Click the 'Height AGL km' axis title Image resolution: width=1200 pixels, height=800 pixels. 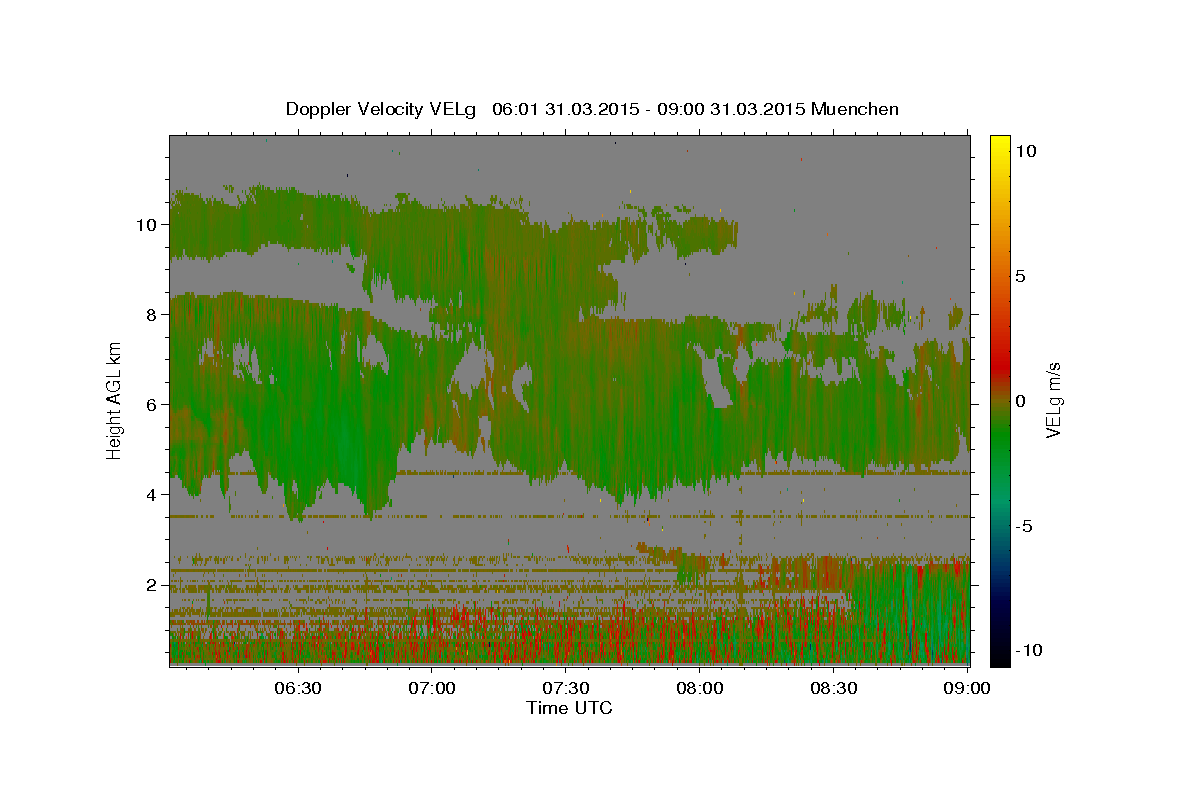[x=115, y=401]
